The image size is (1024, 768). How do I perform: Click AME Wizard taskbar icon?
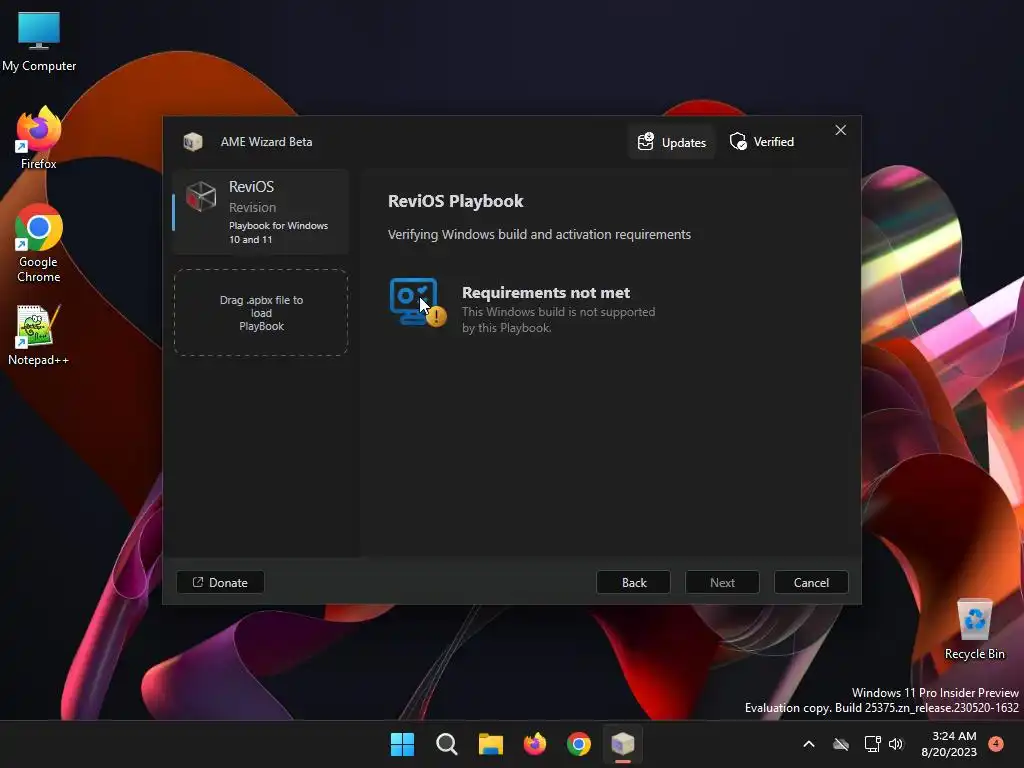point(623,744)
